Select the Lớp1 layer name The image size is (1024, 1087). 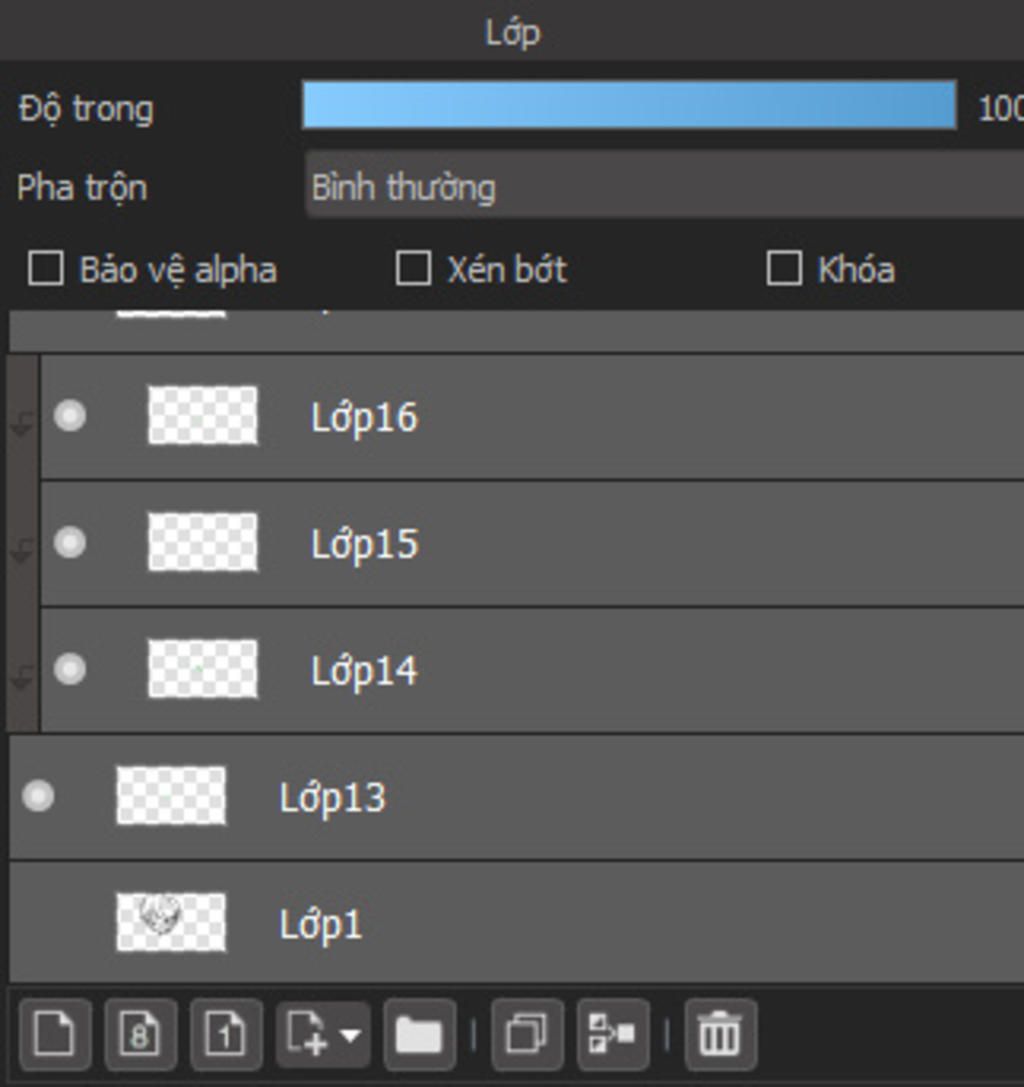(320, 924)
